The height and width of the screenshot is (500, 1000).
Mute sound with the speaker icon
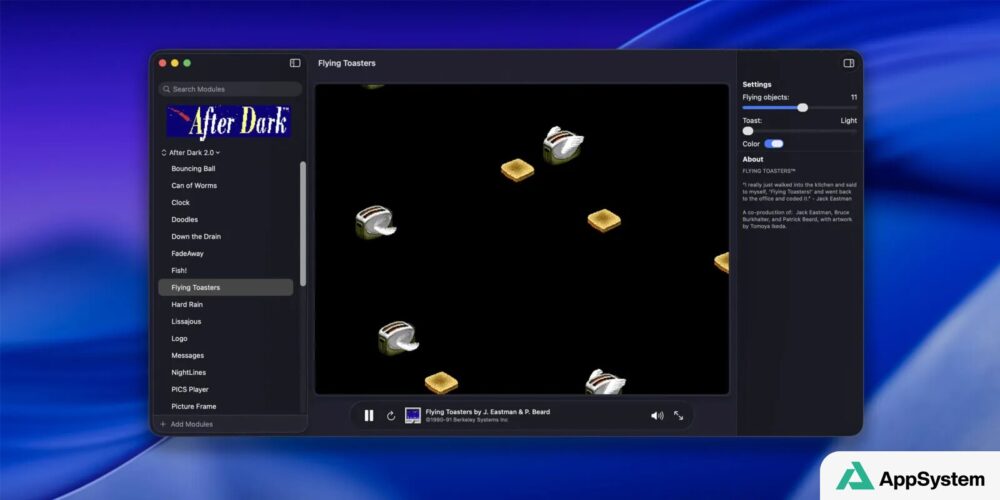click(x=657, y=416)
